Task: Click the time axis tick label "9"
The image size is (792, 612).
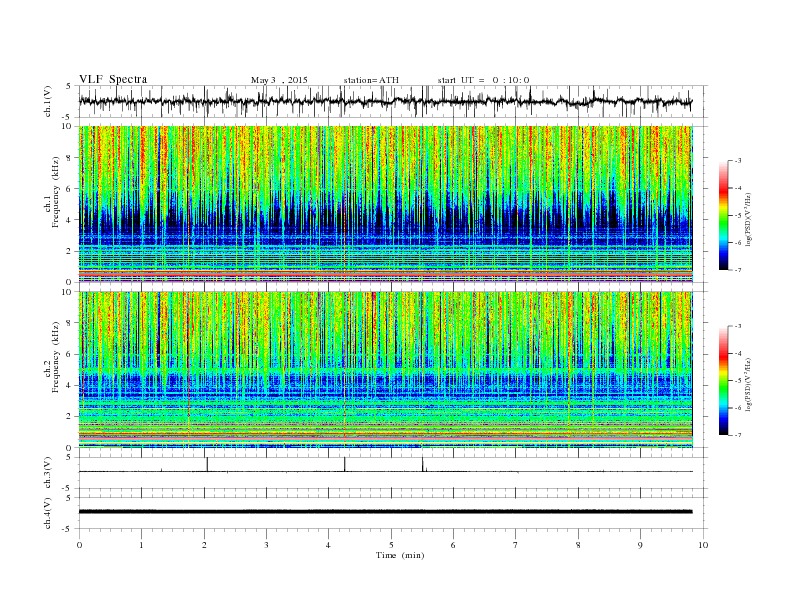Action: point(640,545)
